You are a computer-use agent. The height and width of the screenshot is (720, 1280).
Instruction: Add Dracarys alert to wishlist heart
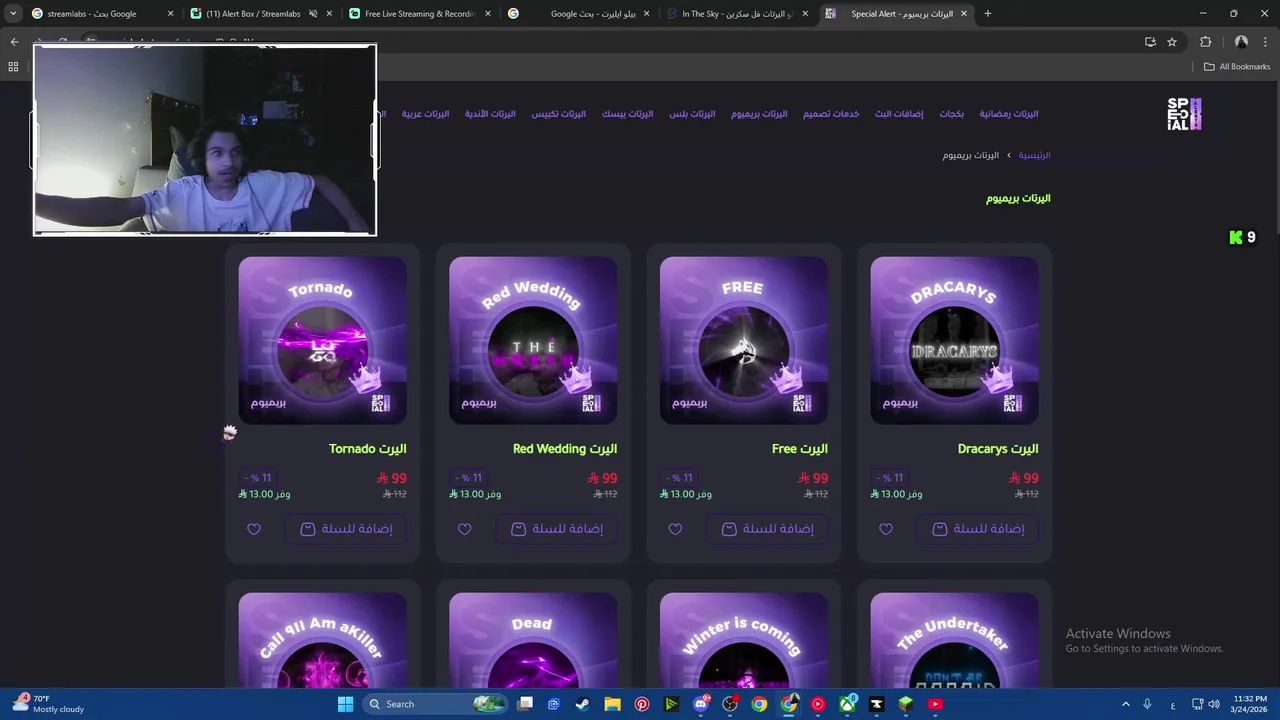click(886, 529)
